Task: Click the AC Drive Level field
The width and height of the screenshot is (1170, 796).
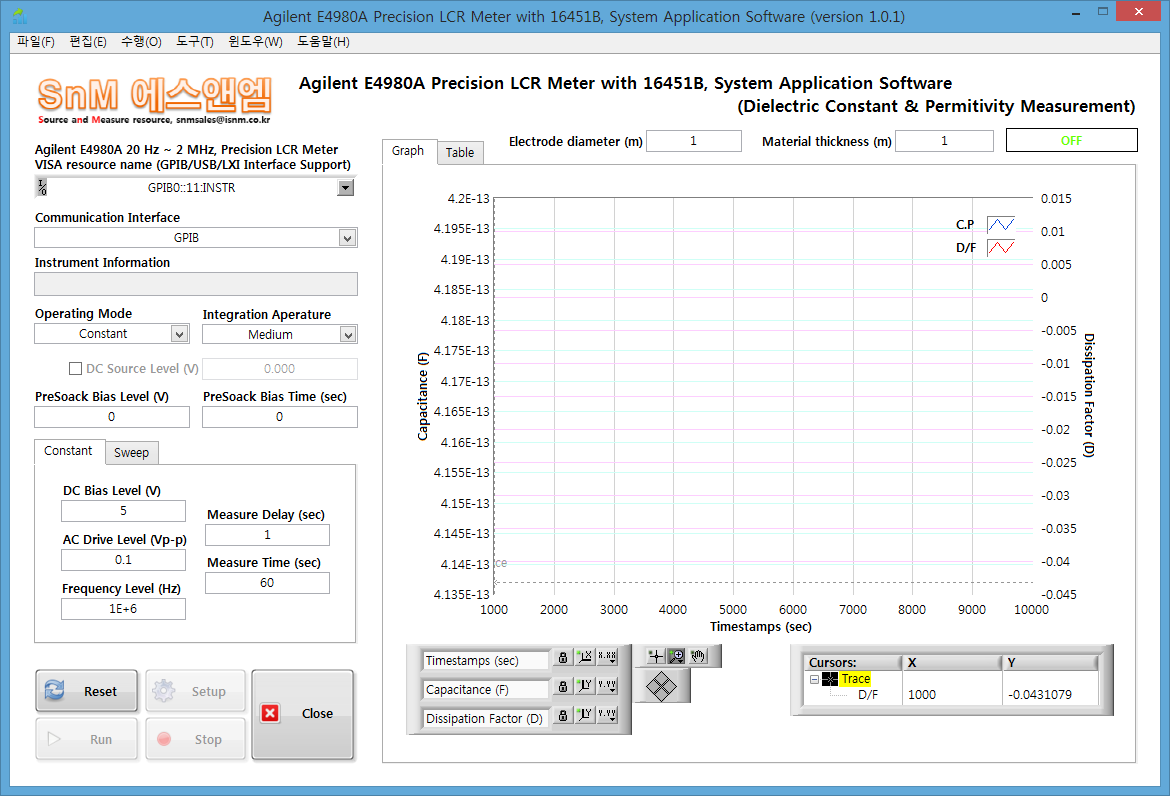Action: (123, 560)
